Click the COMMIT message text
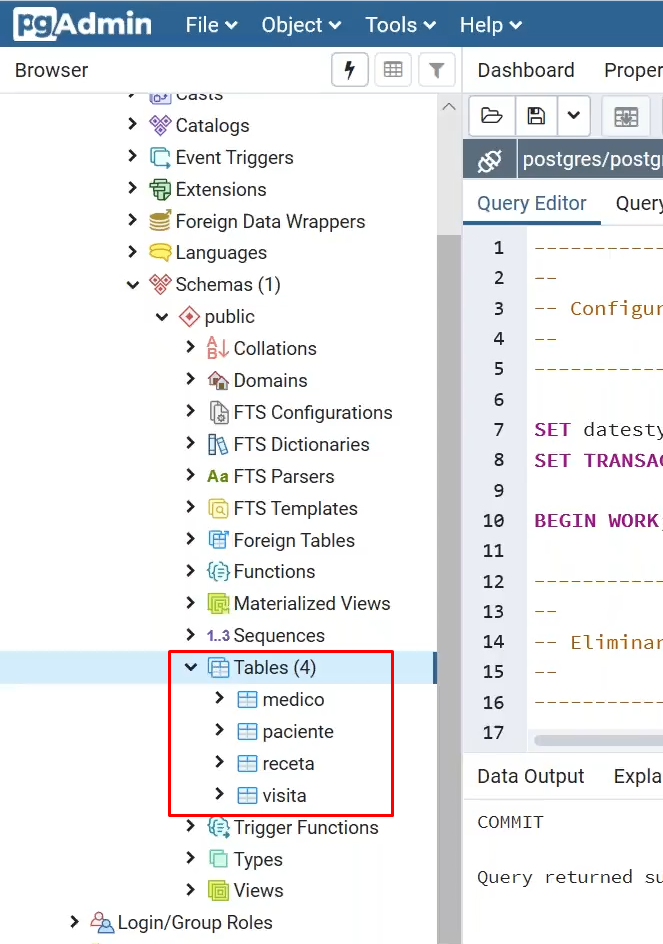Viewport: 663px width, 944px height. pos(510,822)
